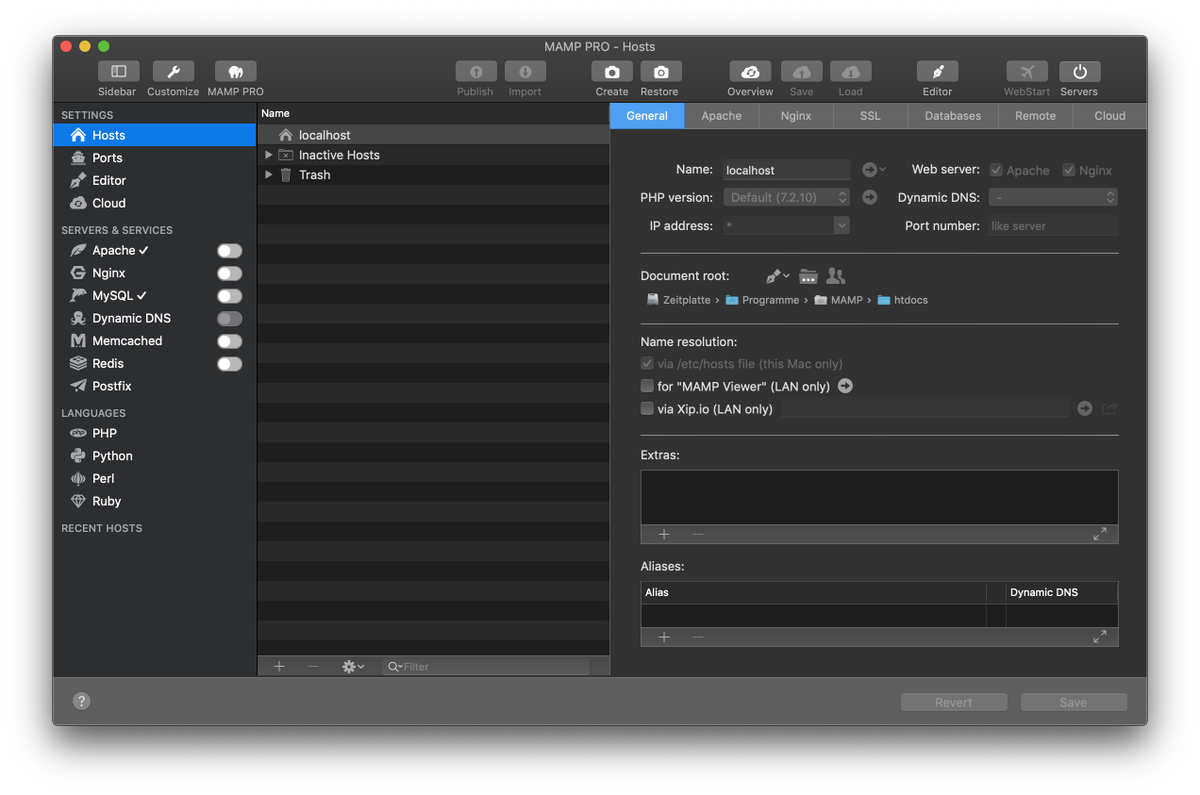
Task: Click the help question mark button
Action: pyautogui.click(x=82, y=702)
